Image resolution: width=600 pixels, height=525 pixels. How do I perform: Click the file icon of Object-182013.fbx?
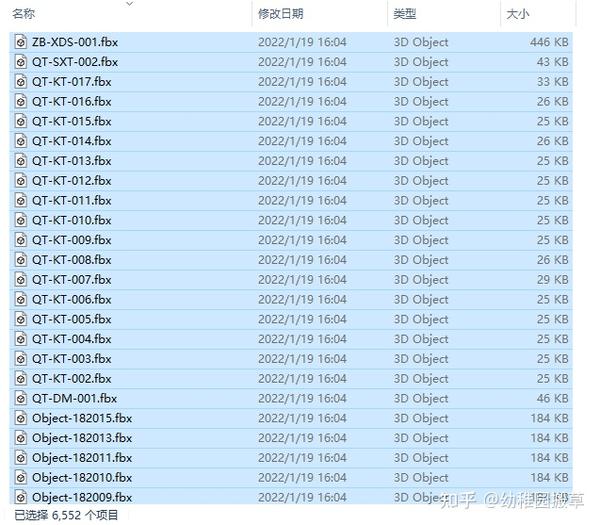[21, 438]
